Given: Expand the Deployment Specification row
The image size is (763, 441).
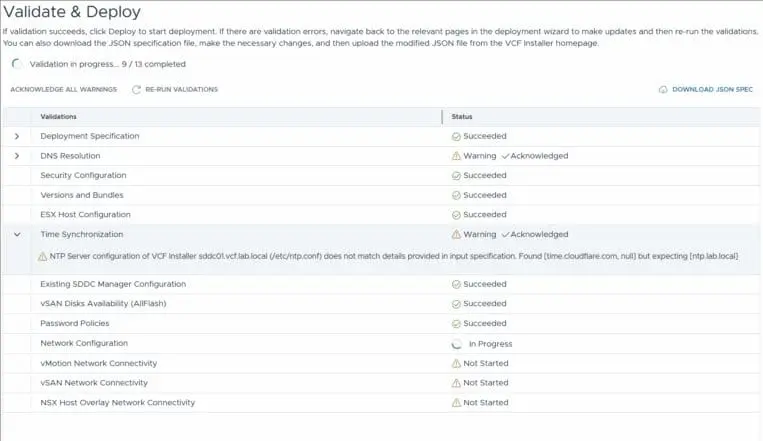Looking at the screenshot, I should point(17,136).
